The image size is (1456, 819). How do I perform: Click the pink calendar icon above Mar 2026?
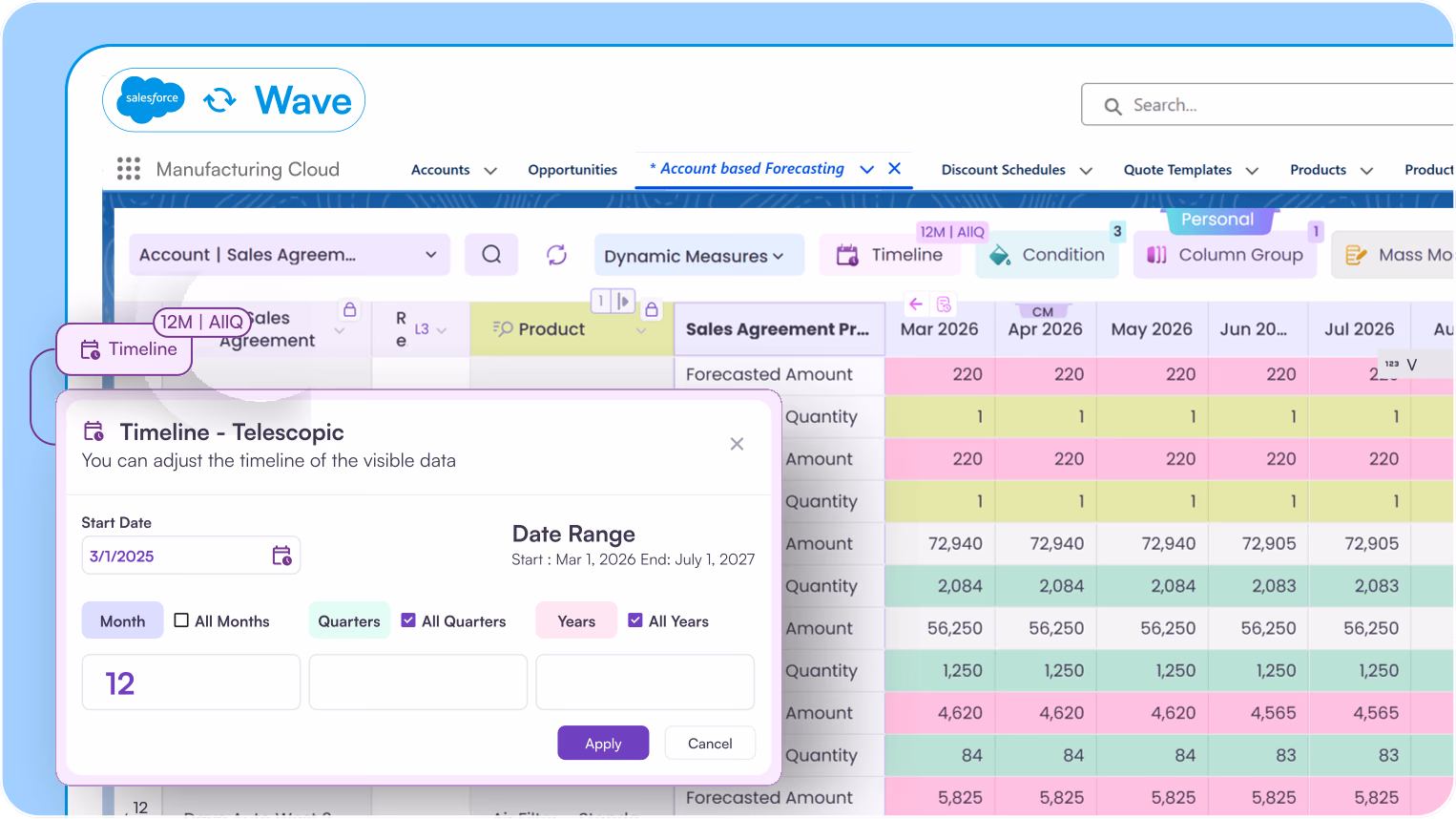(944, 304)
